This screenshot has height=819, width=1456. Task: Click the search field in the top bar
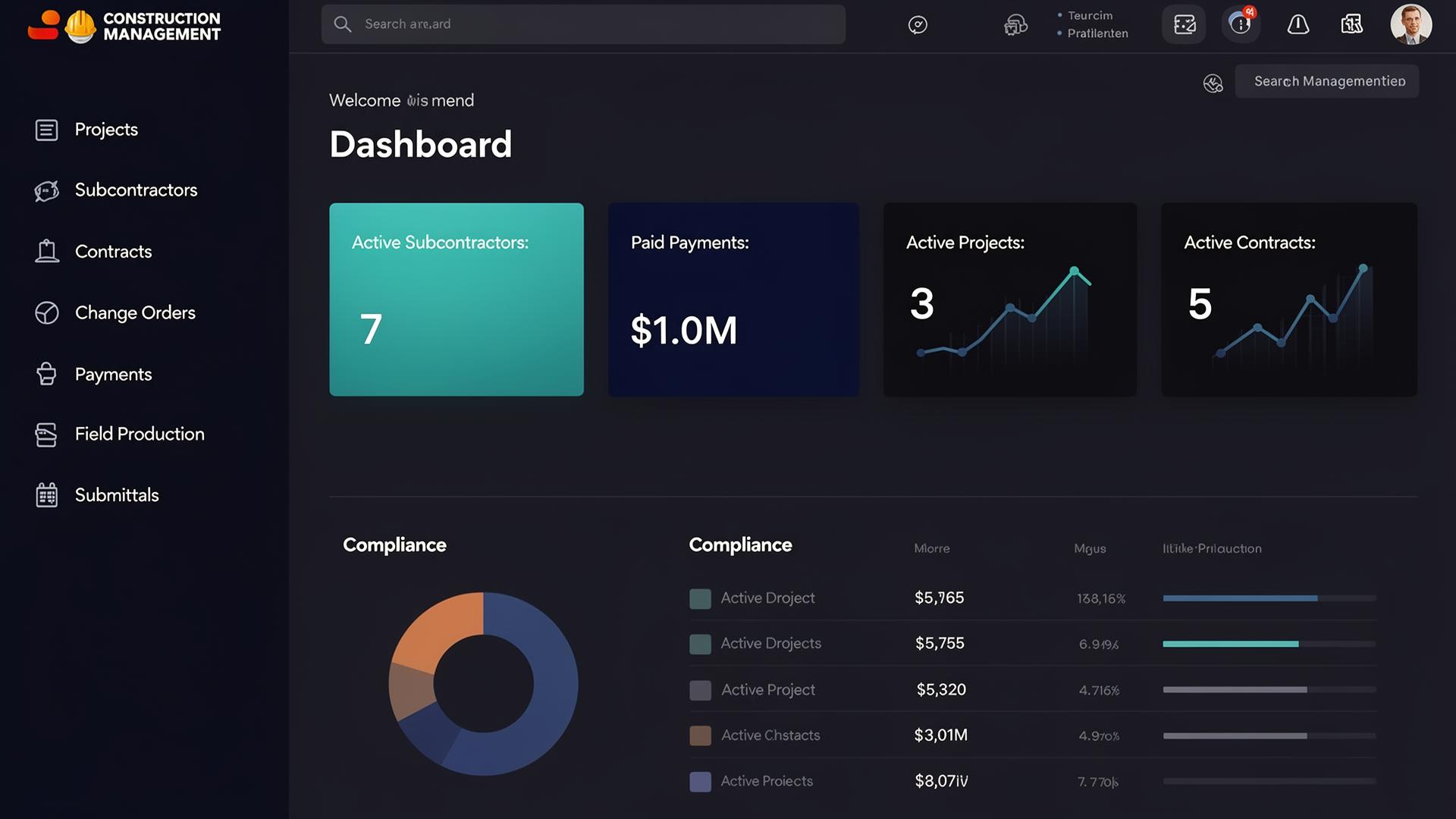point(582,24)
